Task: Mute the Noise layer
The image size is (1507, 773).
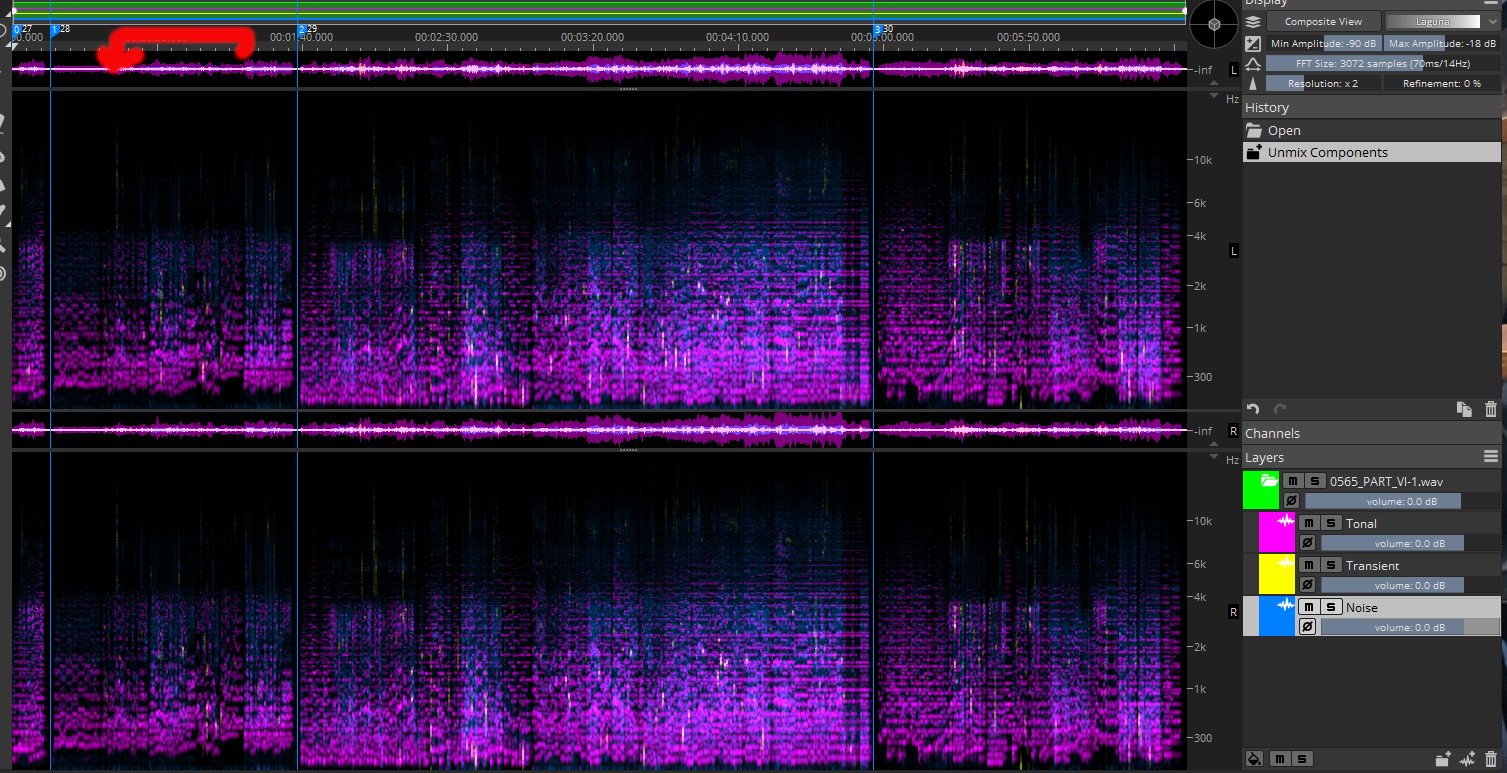Action: pos(1308,607)
